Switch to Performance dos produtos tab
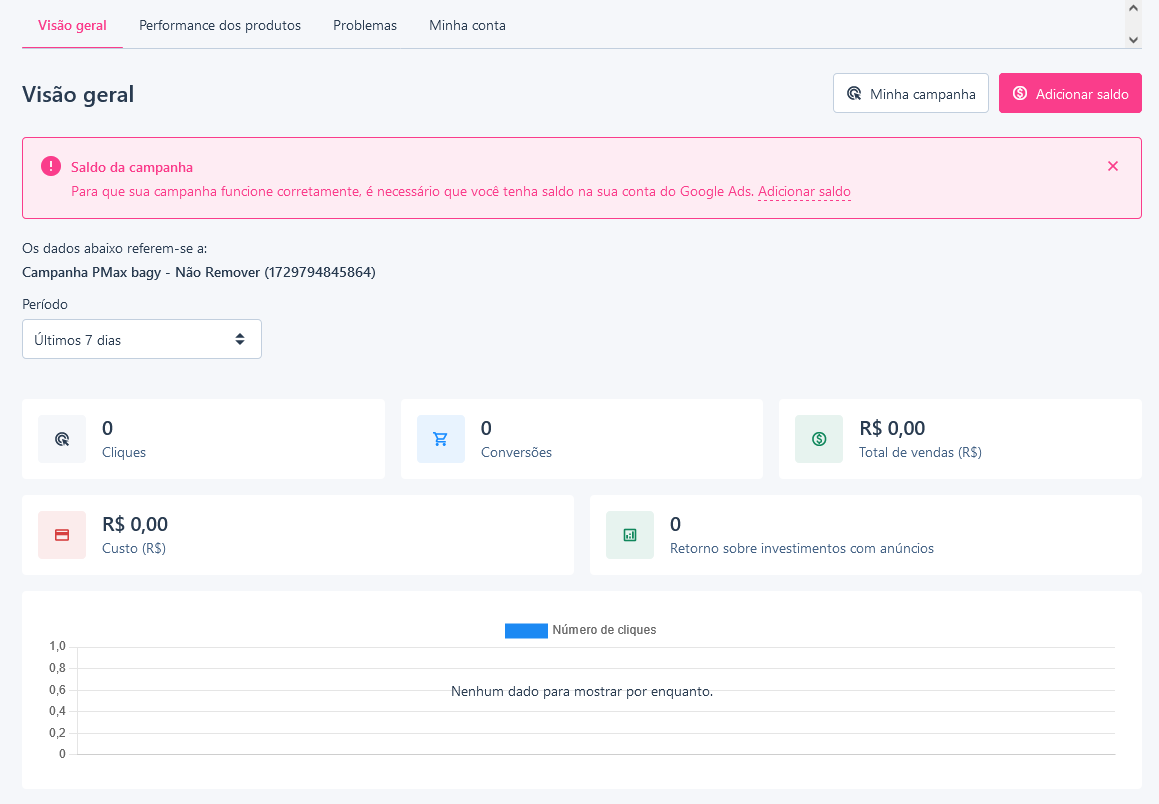This screenshot has width=1159, height=804. pyautogui.click(x=220, y=25)
